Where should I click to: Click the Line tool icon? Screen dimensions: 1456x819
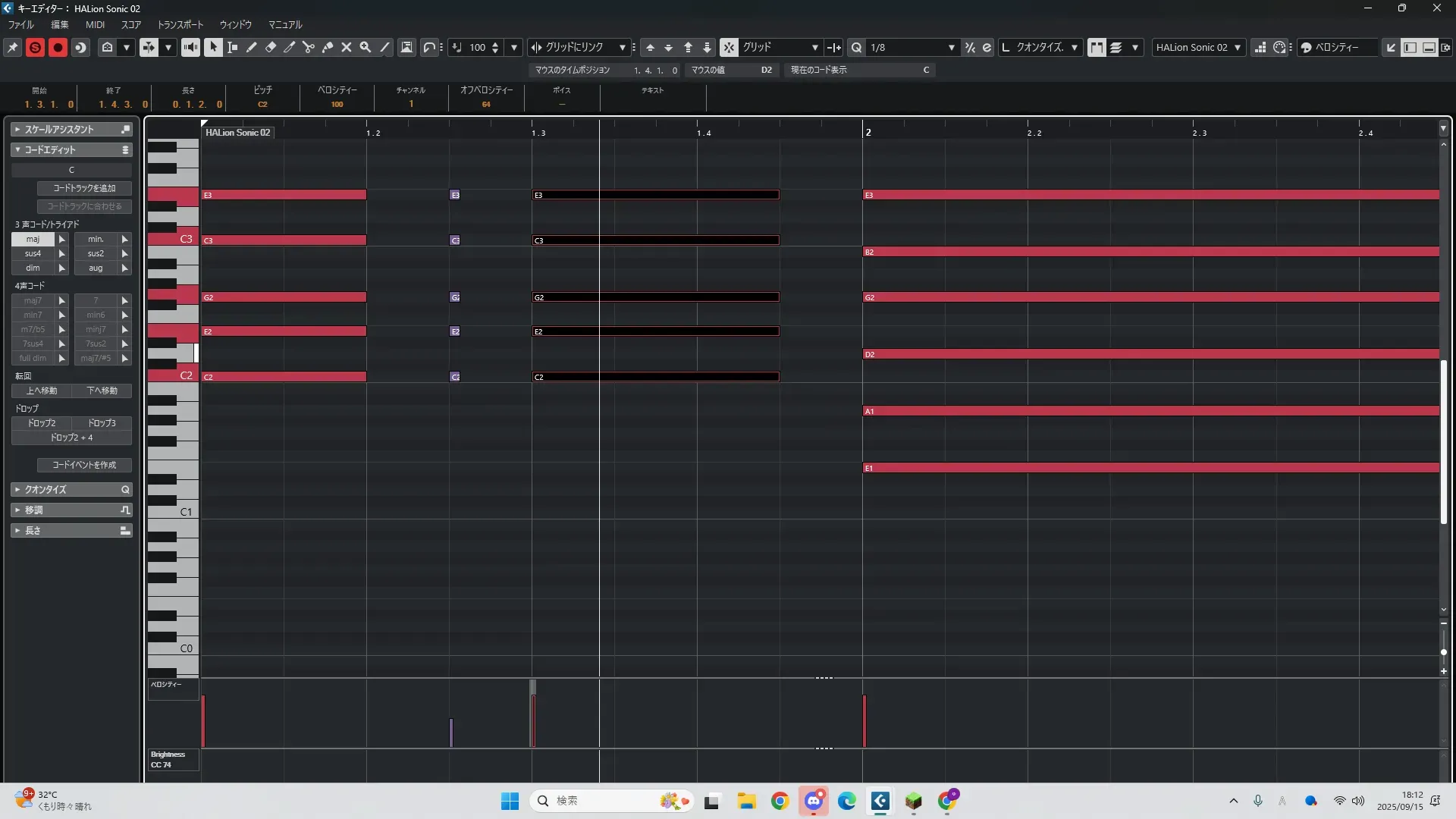(384, 47)
